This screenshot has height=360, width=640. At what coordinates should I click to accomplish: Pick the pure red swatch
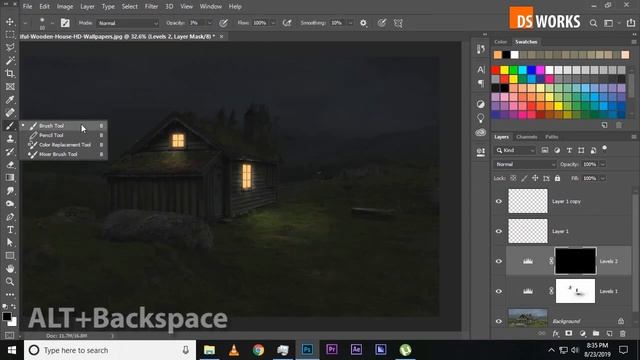(496, 70)
